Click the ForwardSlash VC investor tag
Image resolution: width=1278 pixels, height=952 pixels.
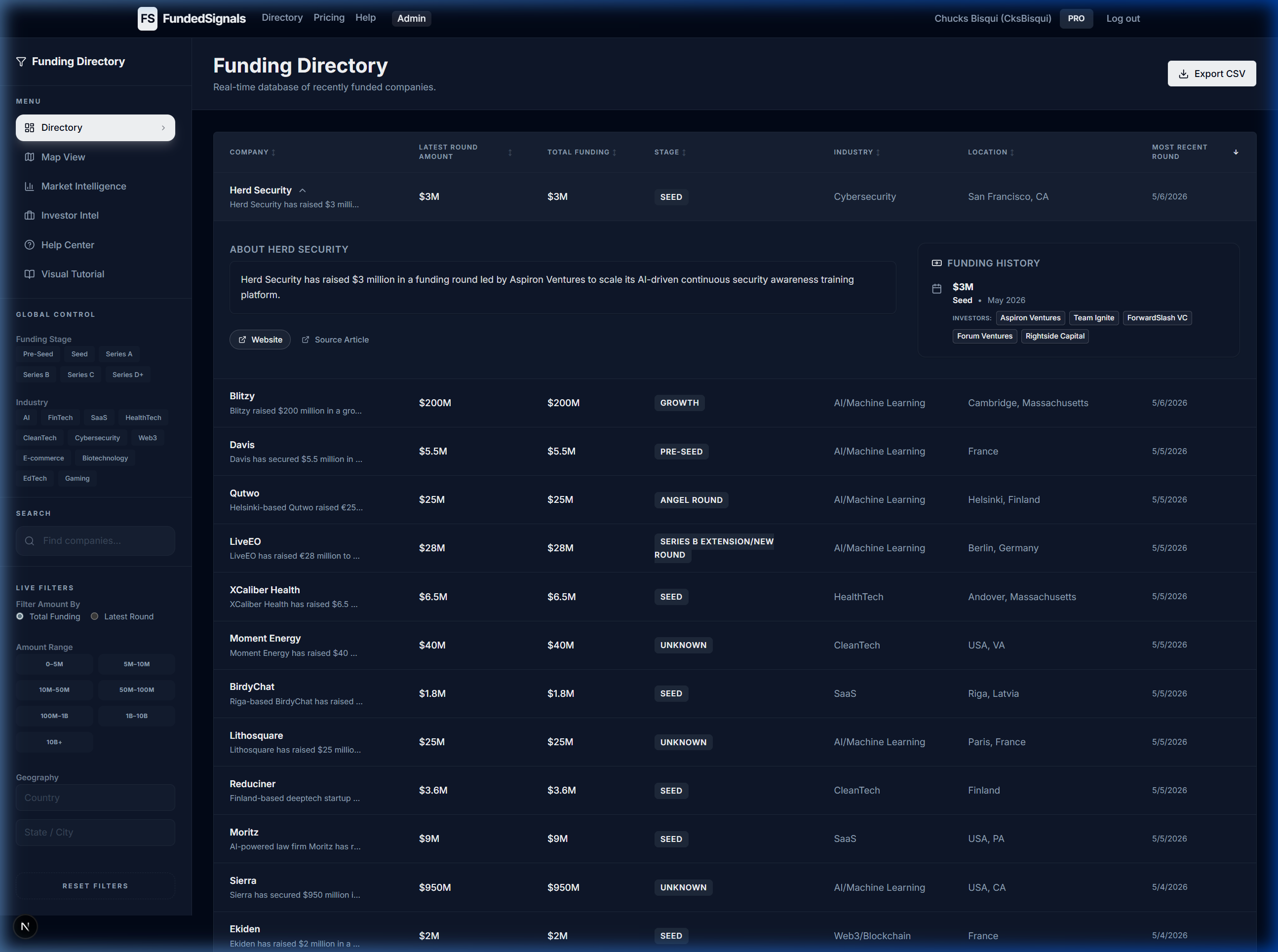point(1157,318)
